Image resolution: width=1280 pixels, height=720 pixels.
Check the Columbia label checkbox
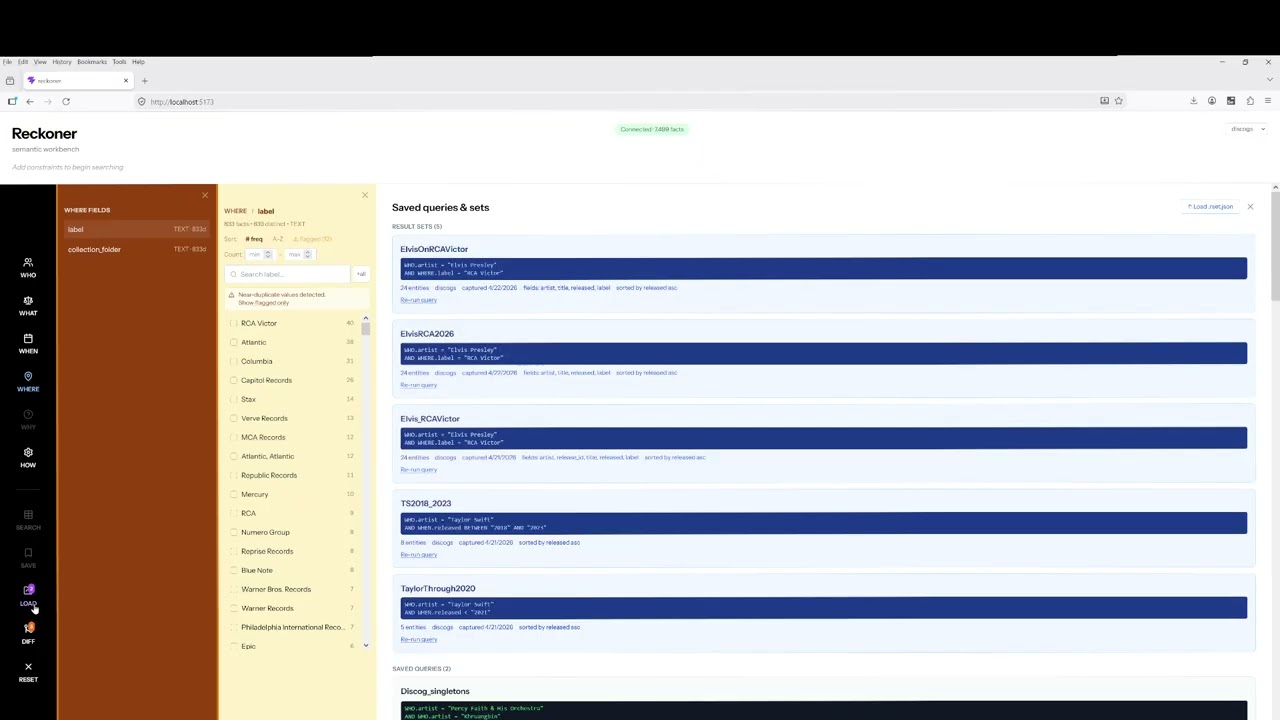(x=234, y=361)
